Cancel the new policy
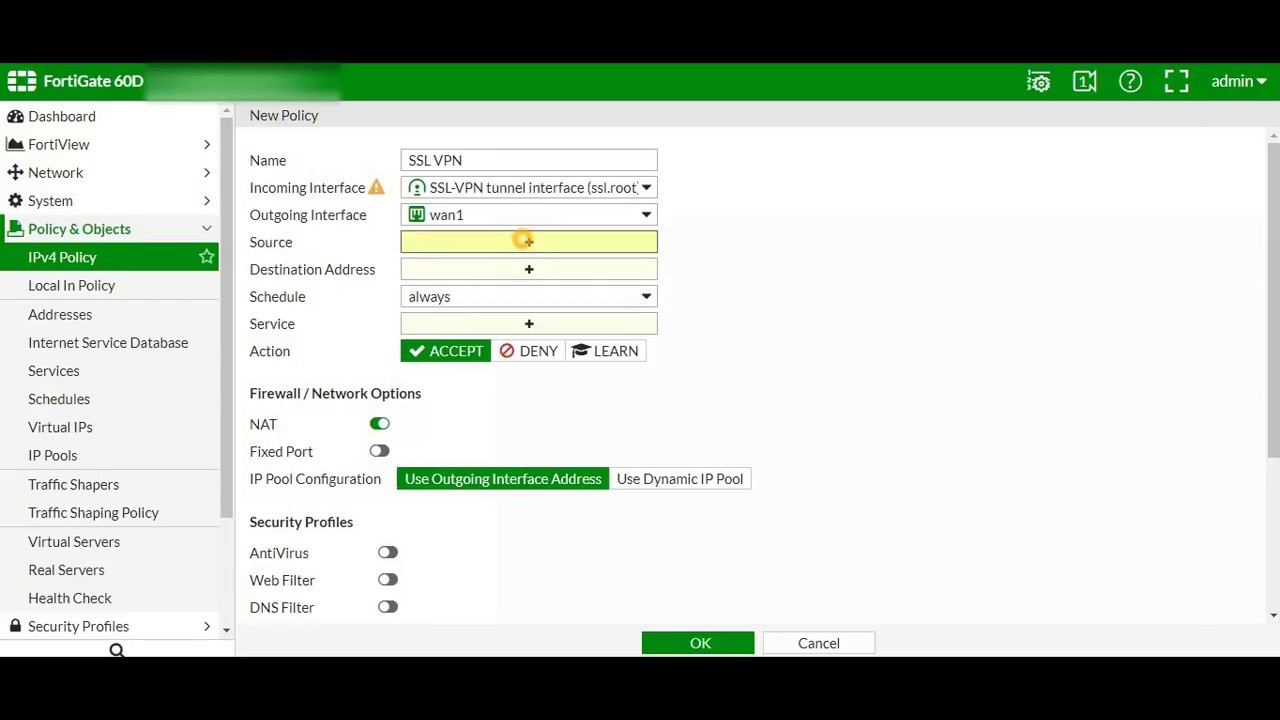The image size is (1280, 720). (819, 643)
